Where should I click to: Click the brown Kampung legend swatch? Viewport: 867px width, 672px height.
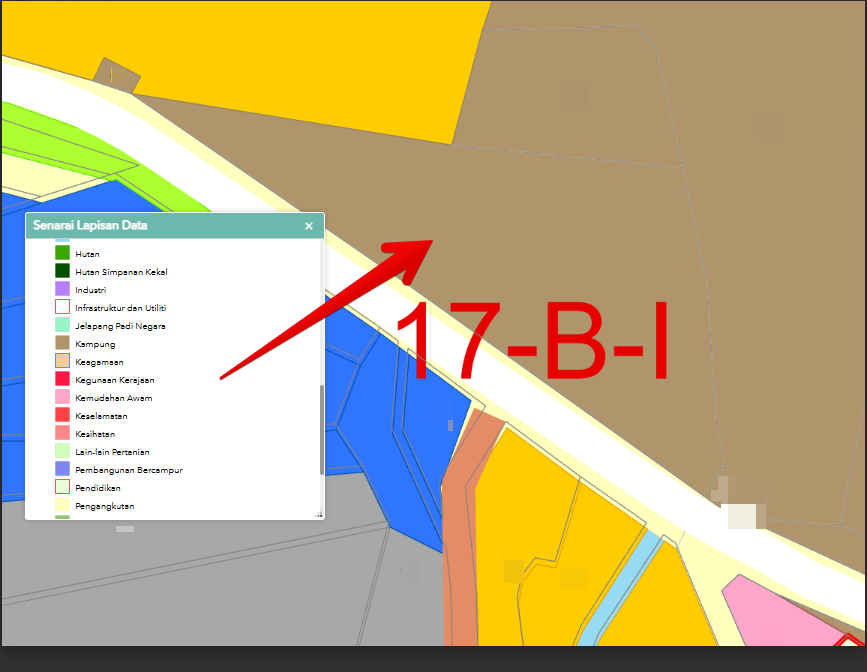pyautogui.click(x=62, y=343)
